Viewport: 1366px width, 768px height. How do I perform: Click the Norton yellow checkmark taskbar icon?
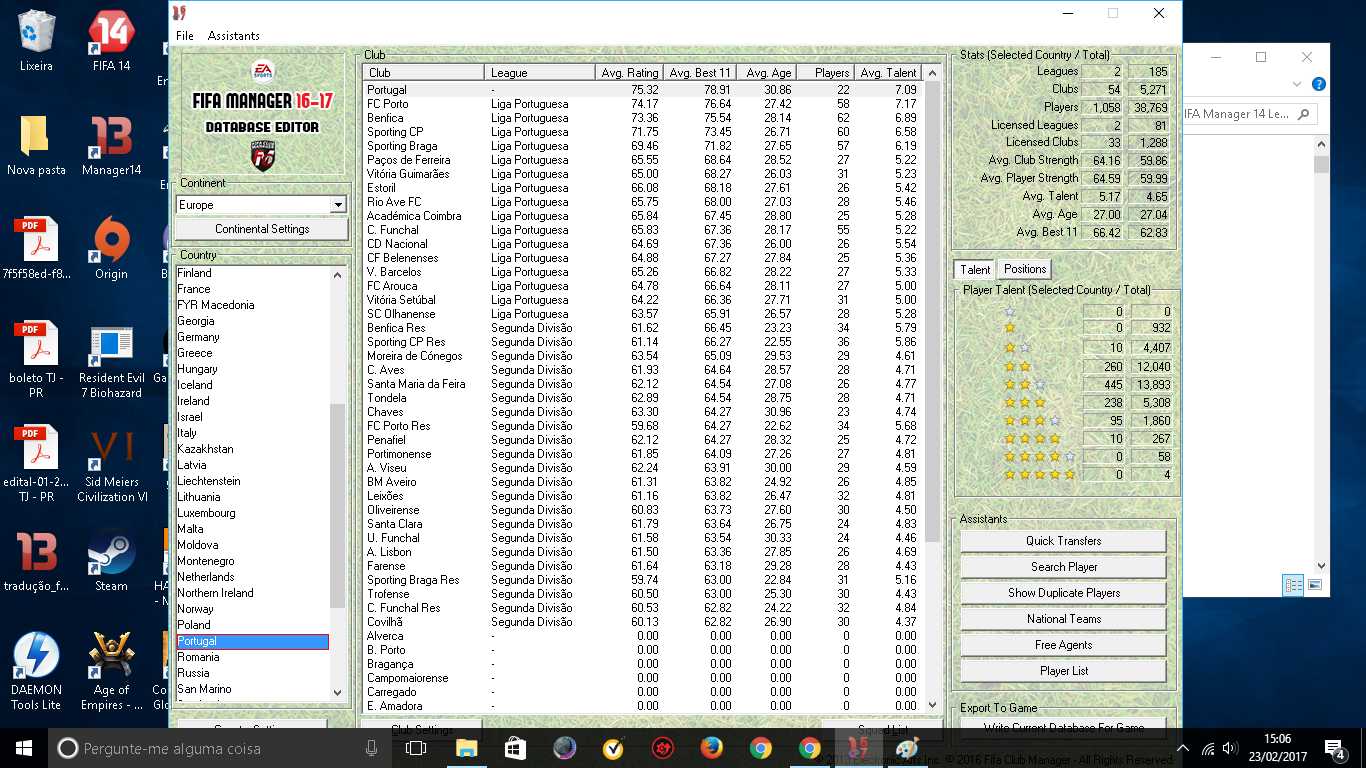coord(613,748)
